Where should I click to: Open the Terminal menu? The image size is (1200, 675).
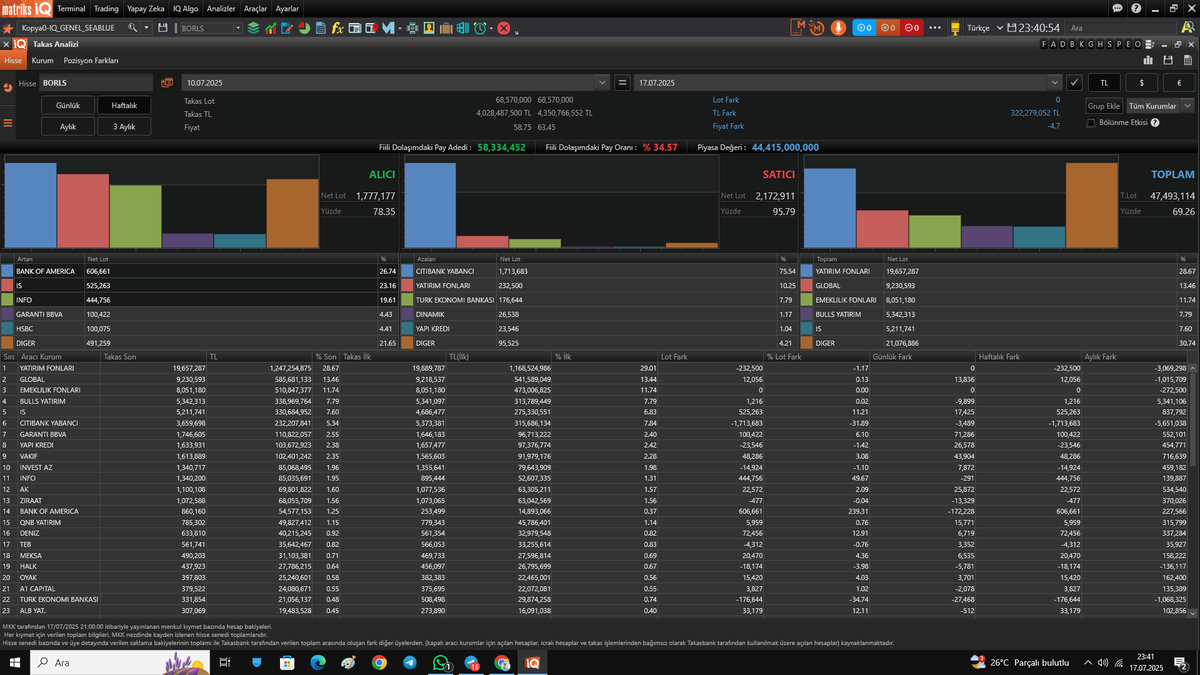point(71,8)
